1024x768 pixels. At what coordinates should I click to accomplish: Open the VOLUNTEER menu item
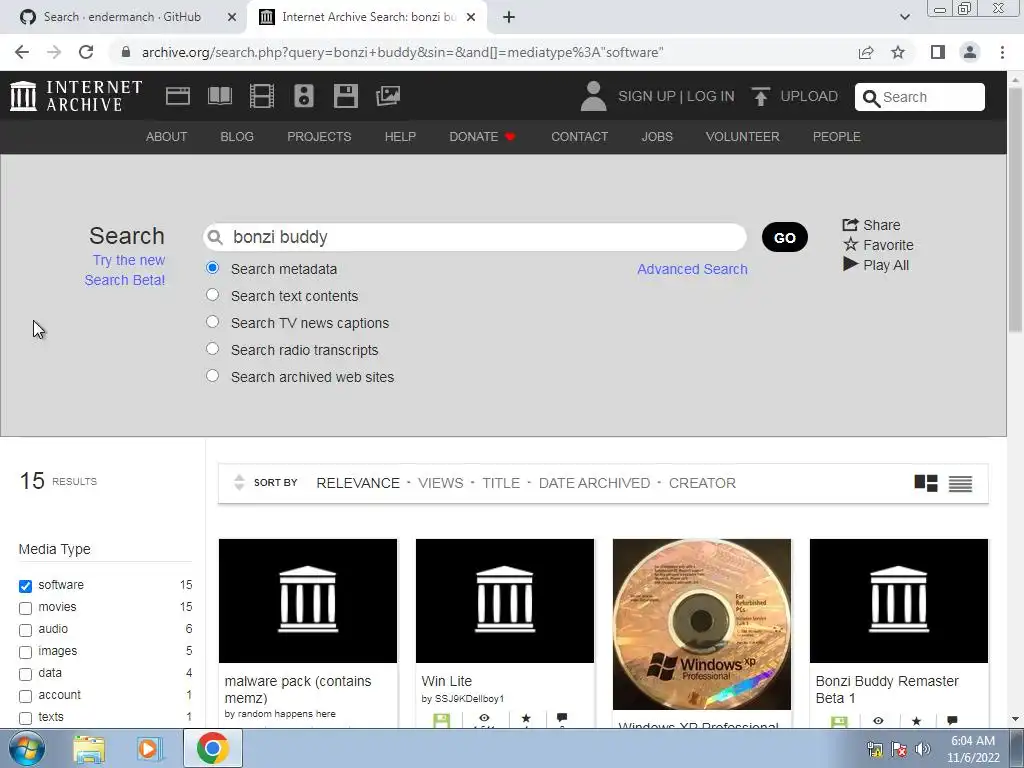coord(743,136)
